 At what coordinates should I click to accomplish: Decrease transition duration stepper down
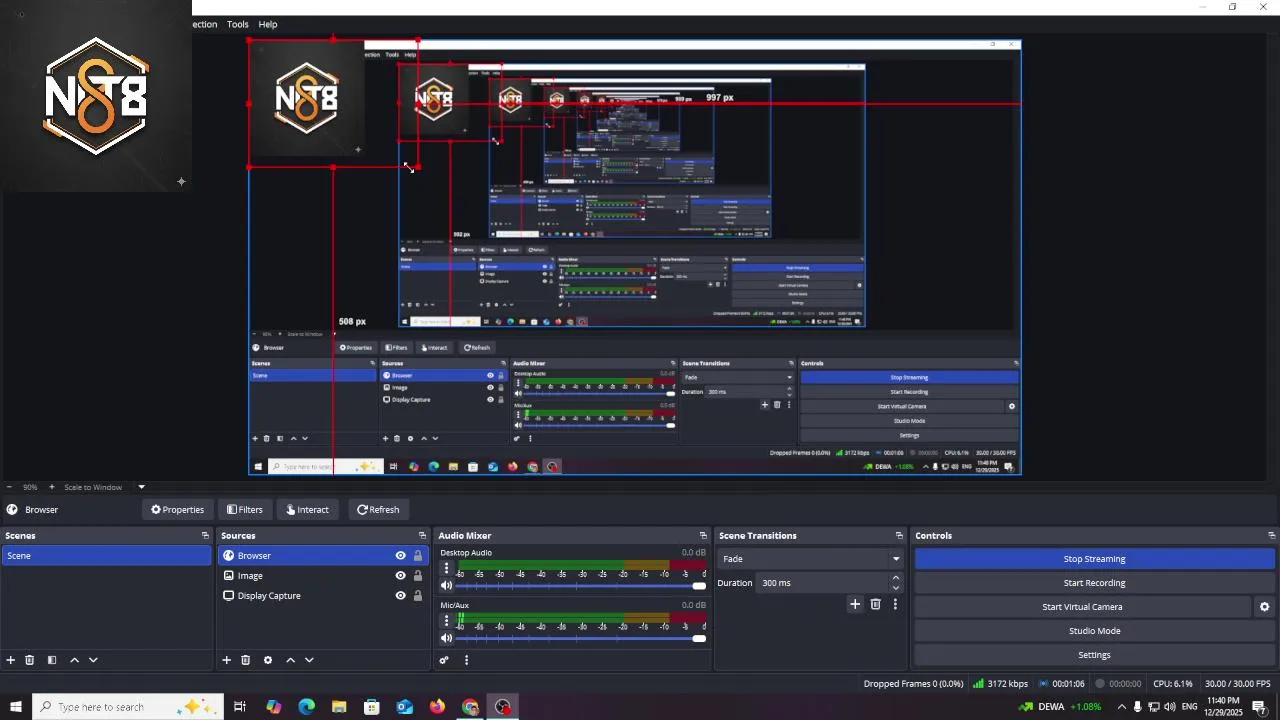click(895, 588)
